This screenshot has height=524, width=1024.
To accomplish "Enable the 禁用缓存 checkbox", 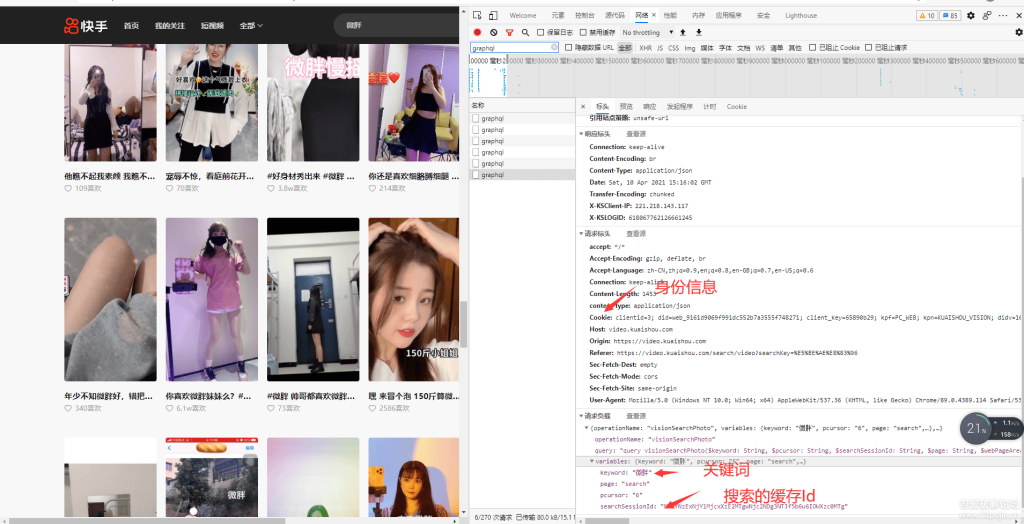I will [x=583, y=32].
